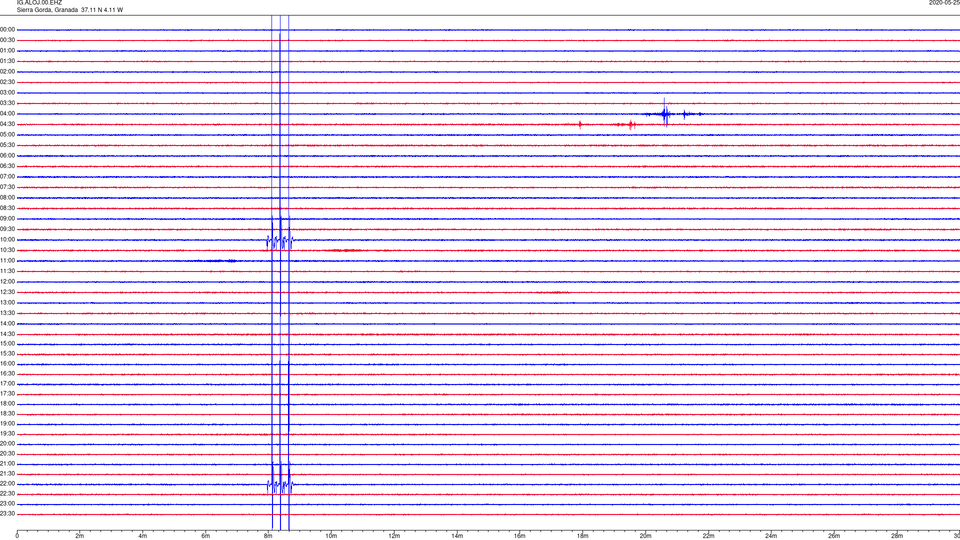Select the 19:00 trace time label
960x540 pixels.
[7, 424]
